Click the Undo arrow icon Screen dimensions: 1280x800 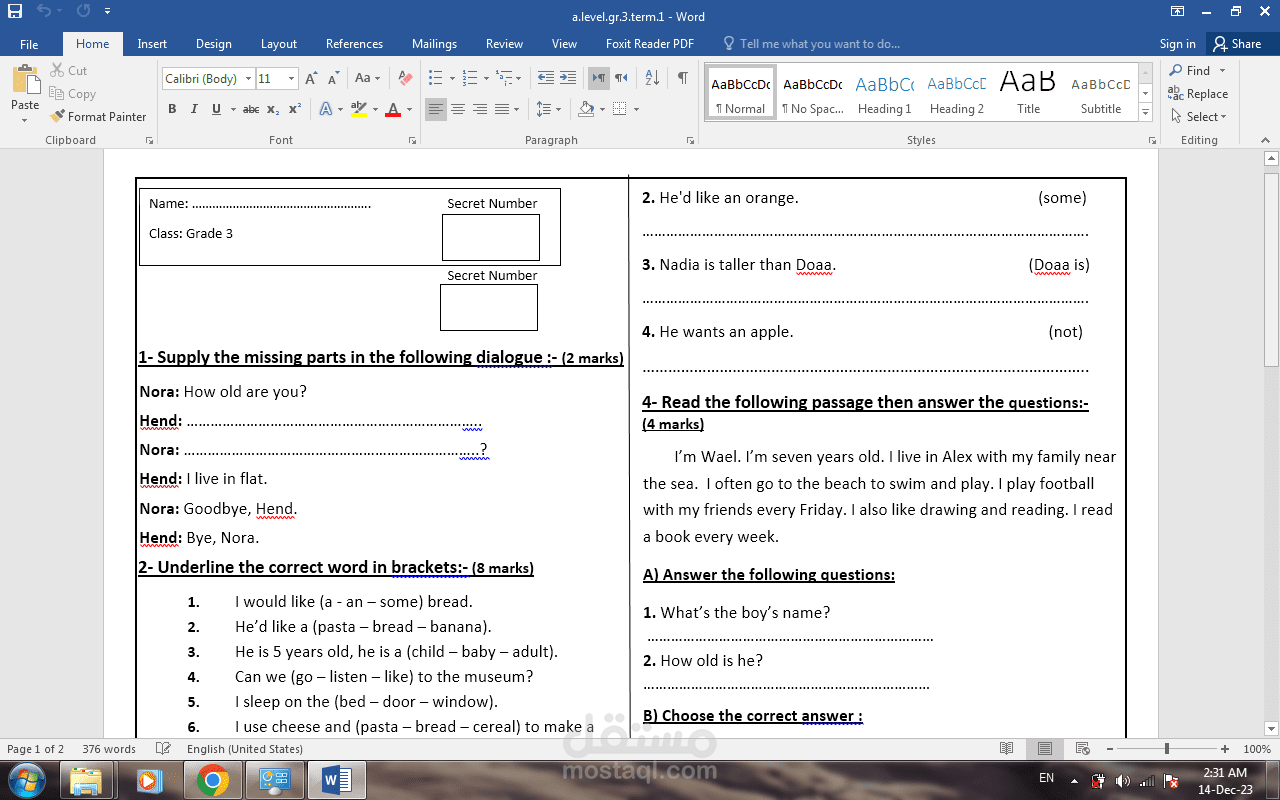pyautogui.click(x=44, y=12)
